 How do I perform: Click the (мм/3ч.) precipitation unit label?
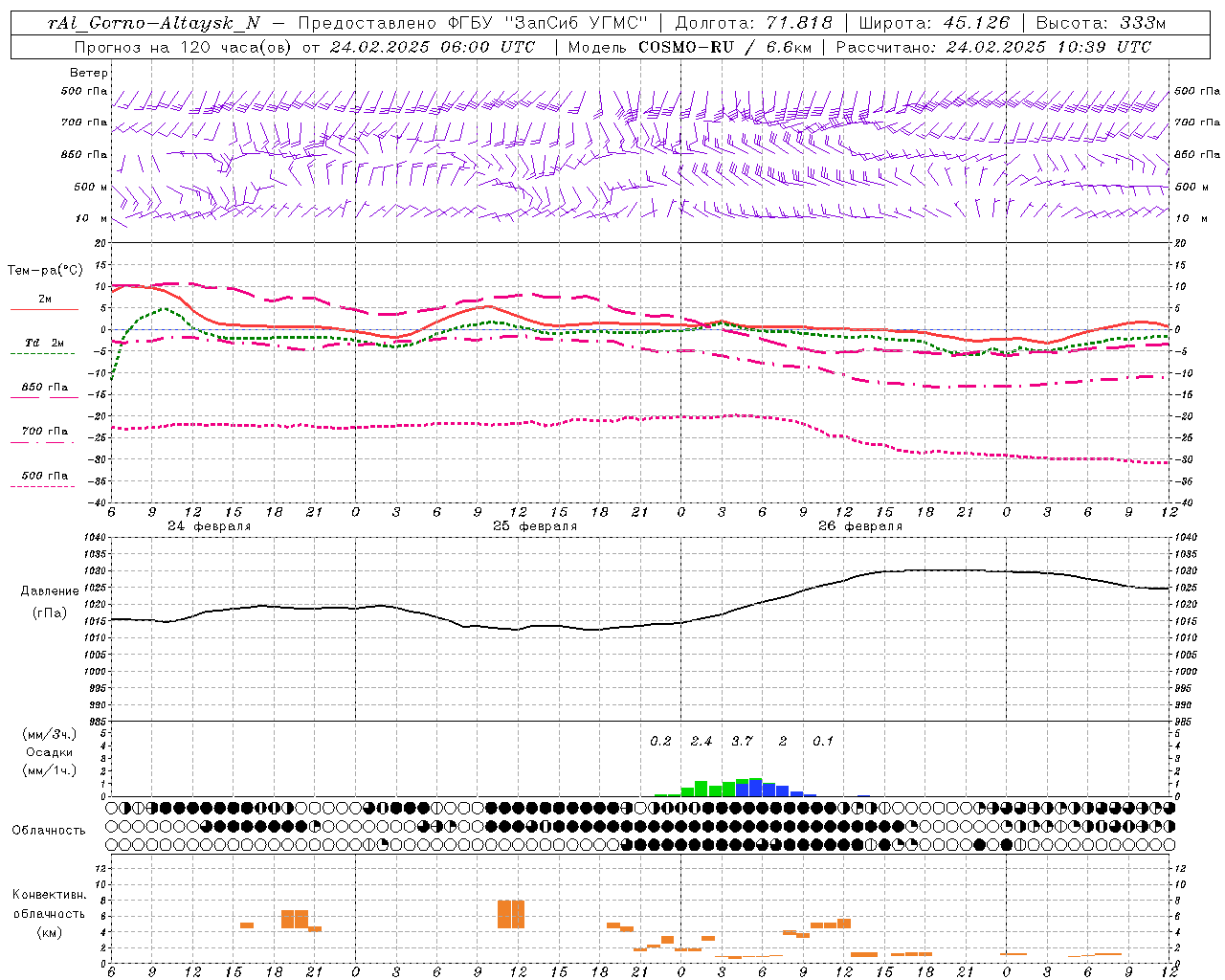tap(50, 734)
